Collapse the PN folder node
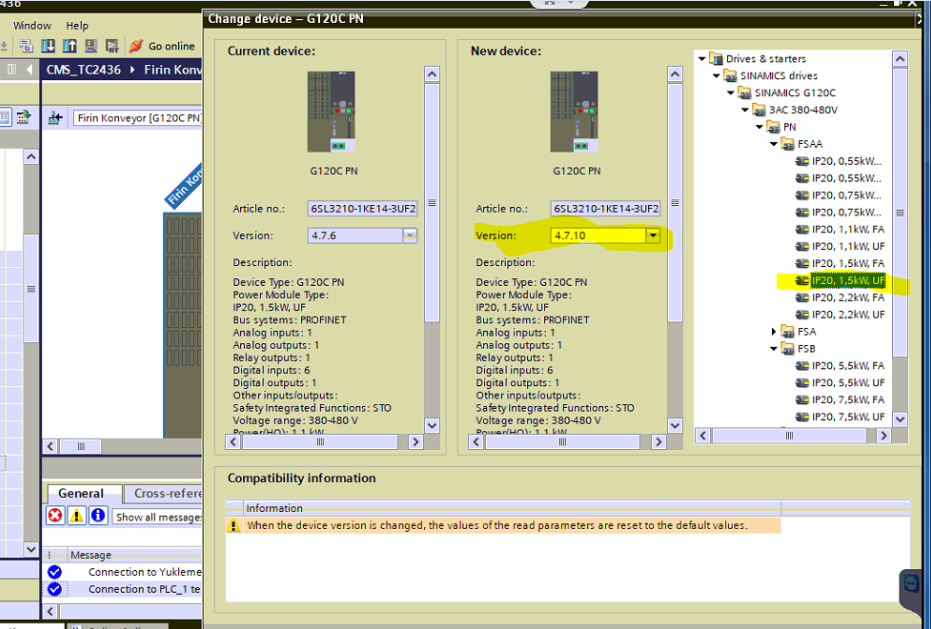Screen dimensions: 931x629 point(759,127)
